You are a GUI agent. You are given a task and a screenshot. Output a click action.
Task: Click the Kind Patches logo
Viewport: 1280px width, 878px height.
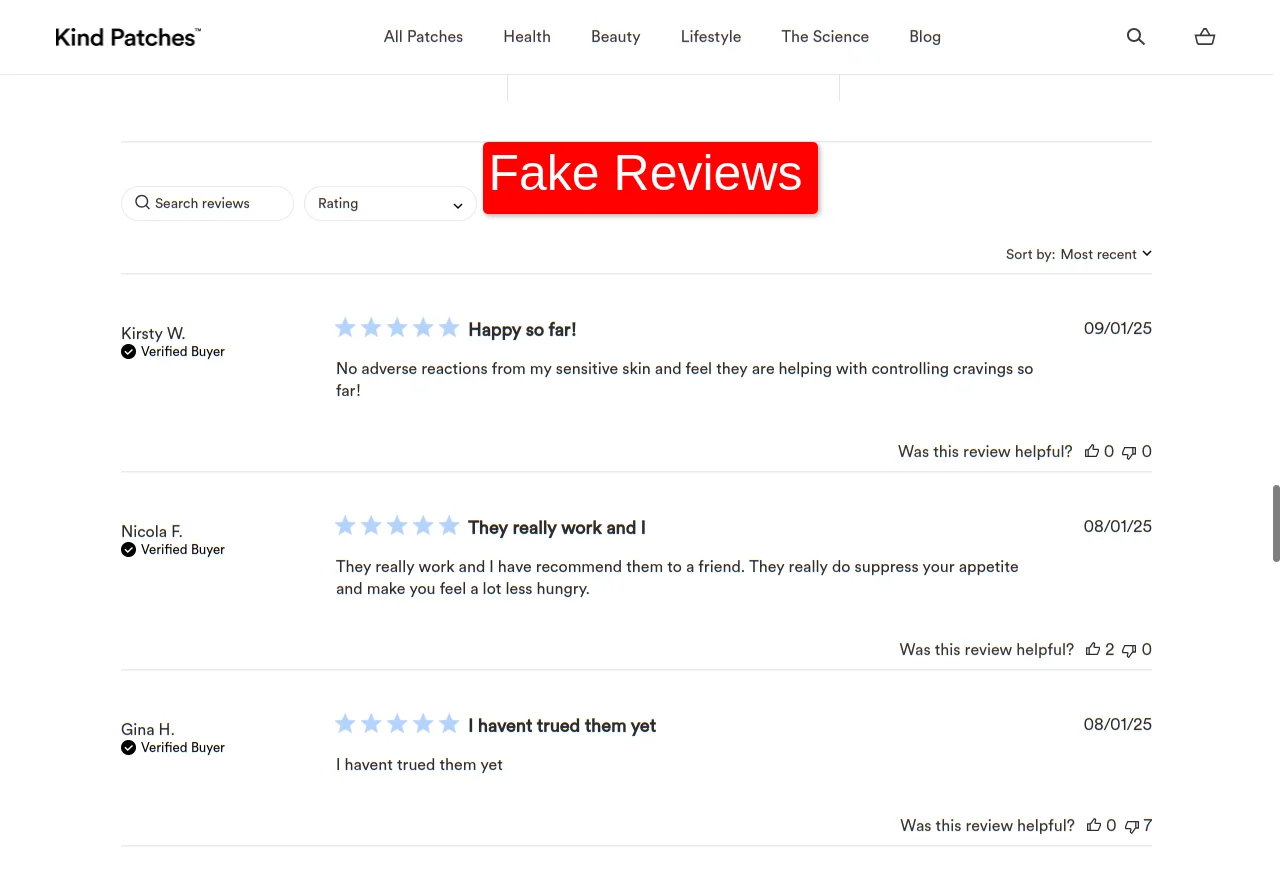(x=128, y=38)
